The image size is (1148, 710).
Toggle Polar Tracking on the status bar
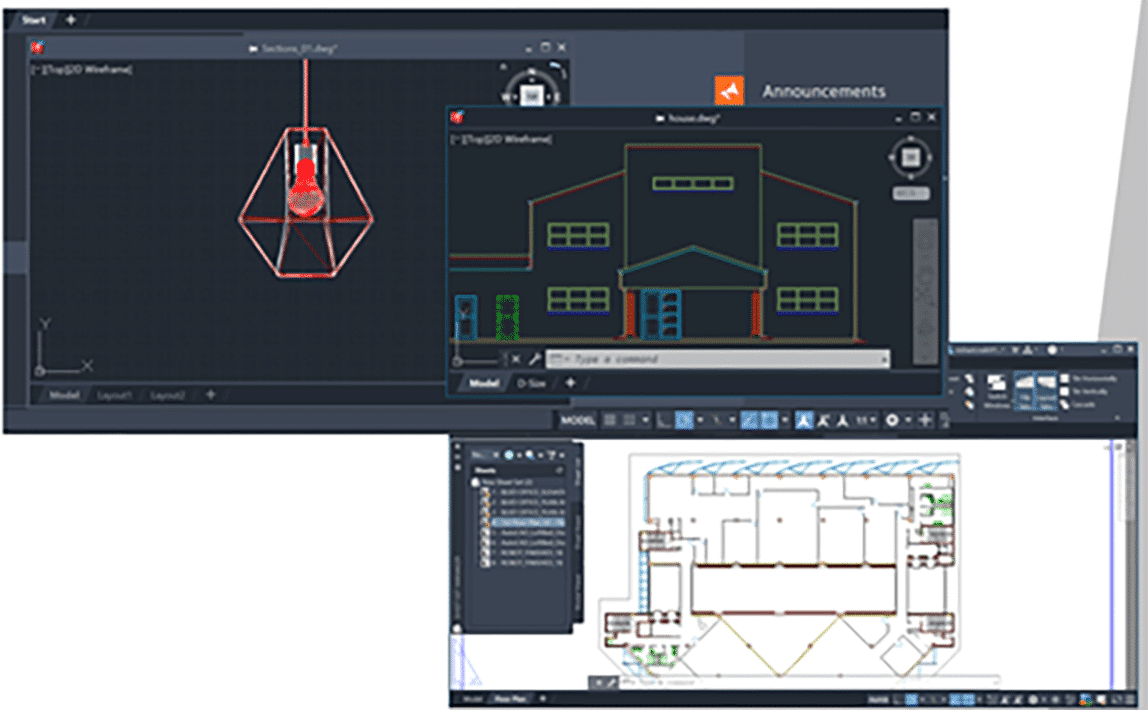coord(683,419)
